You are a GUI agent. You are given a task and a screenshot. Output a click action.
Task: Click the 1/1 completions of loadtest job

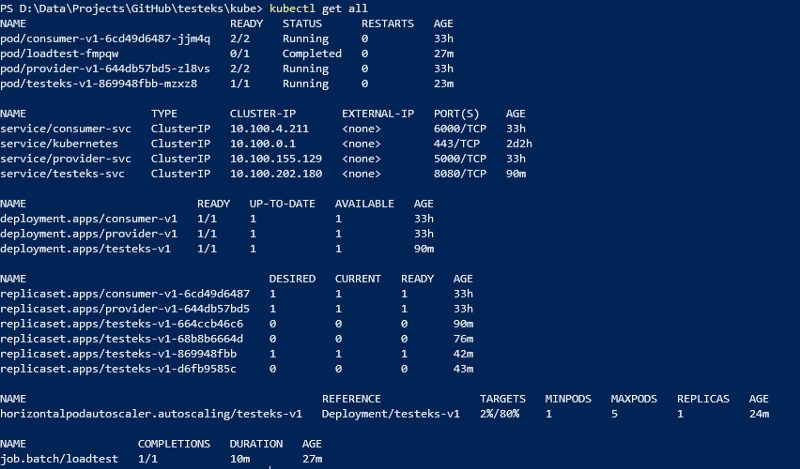coord(147,459)
